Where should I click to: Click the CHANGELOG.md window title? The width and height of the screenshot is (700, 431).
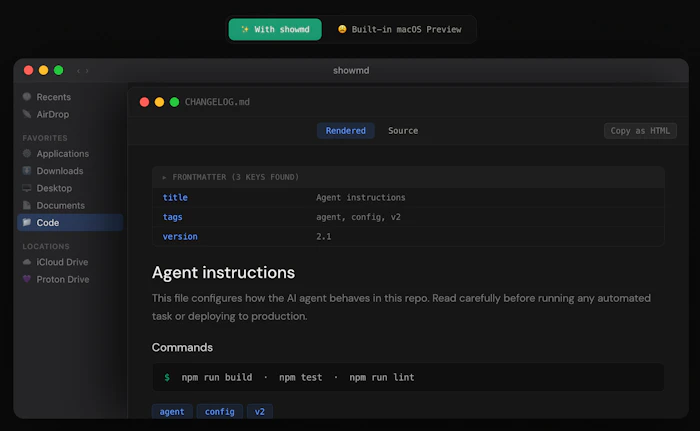pyautogui.click(x=217, y=102)
